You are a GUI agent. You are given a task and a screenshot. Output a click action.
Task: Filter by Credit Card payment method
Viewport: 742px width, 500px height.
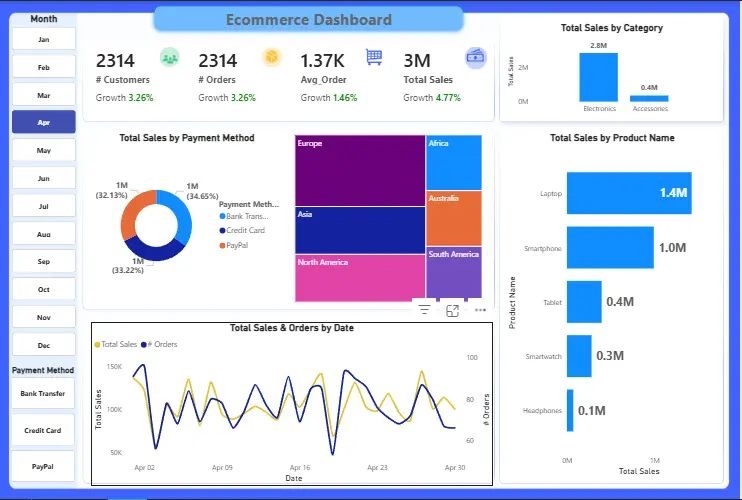(x=43, y=430)
